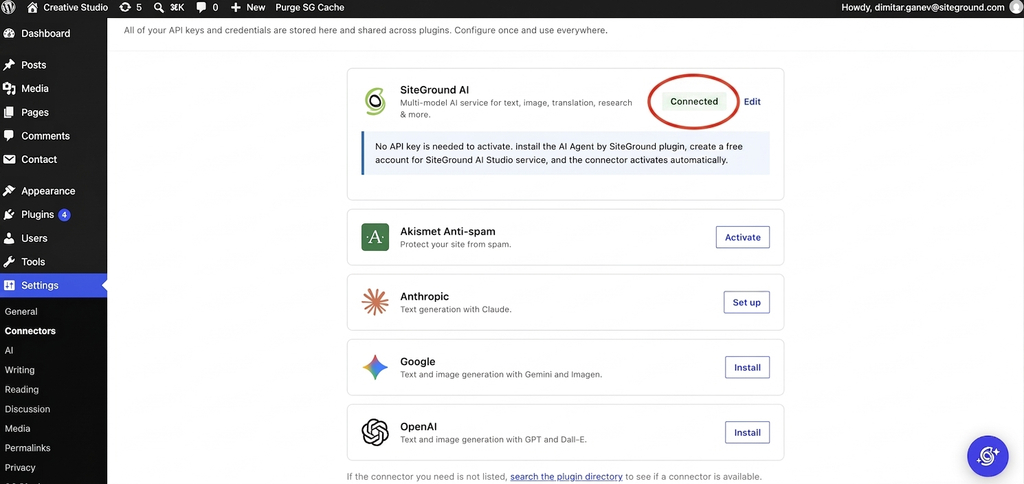Viewport: 1024px width, 484px height.
Task: Set up the Anthropic connector
Action: 746,302
